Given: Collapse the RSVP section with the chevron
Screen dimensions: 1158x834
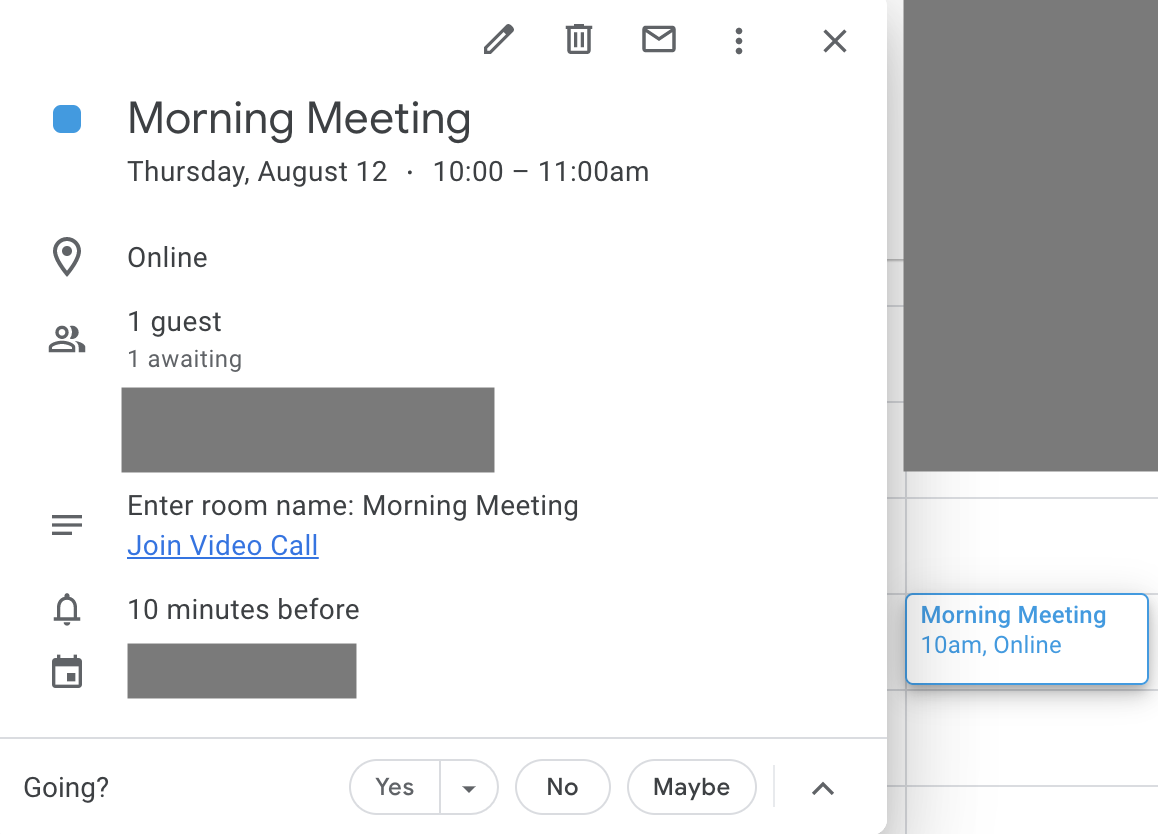Looking at the screenshot, I should click(823, 788).
